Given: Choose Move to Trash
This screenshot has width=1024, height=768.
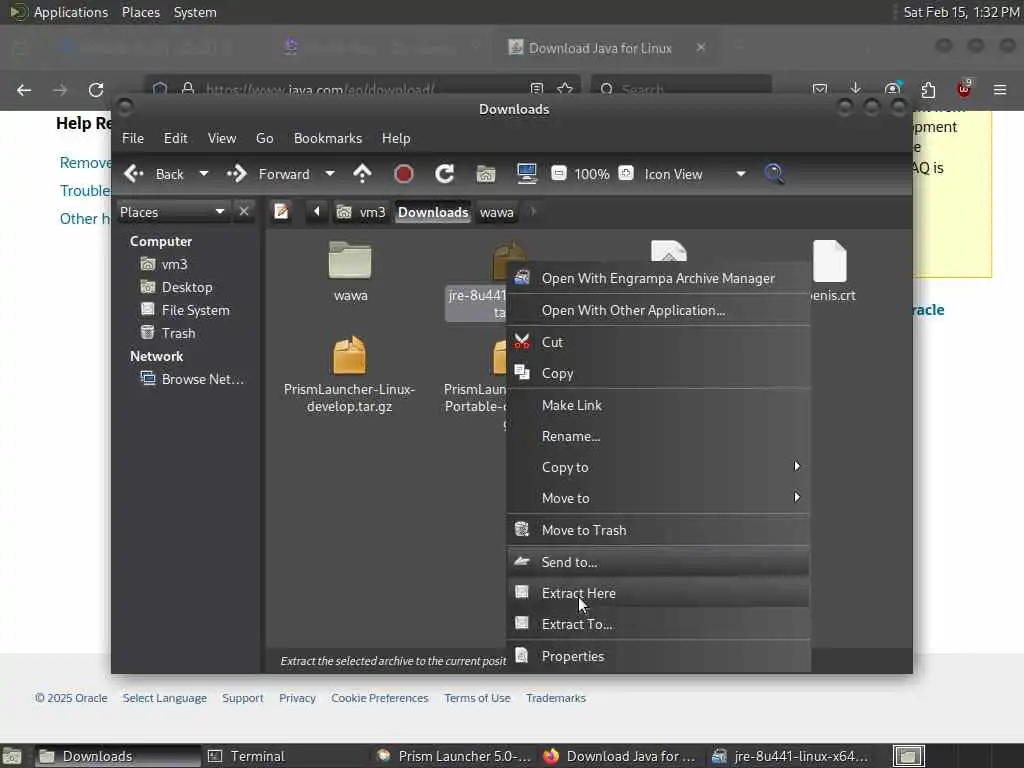Looking at the screenshot, I should (x=658, y=530).
